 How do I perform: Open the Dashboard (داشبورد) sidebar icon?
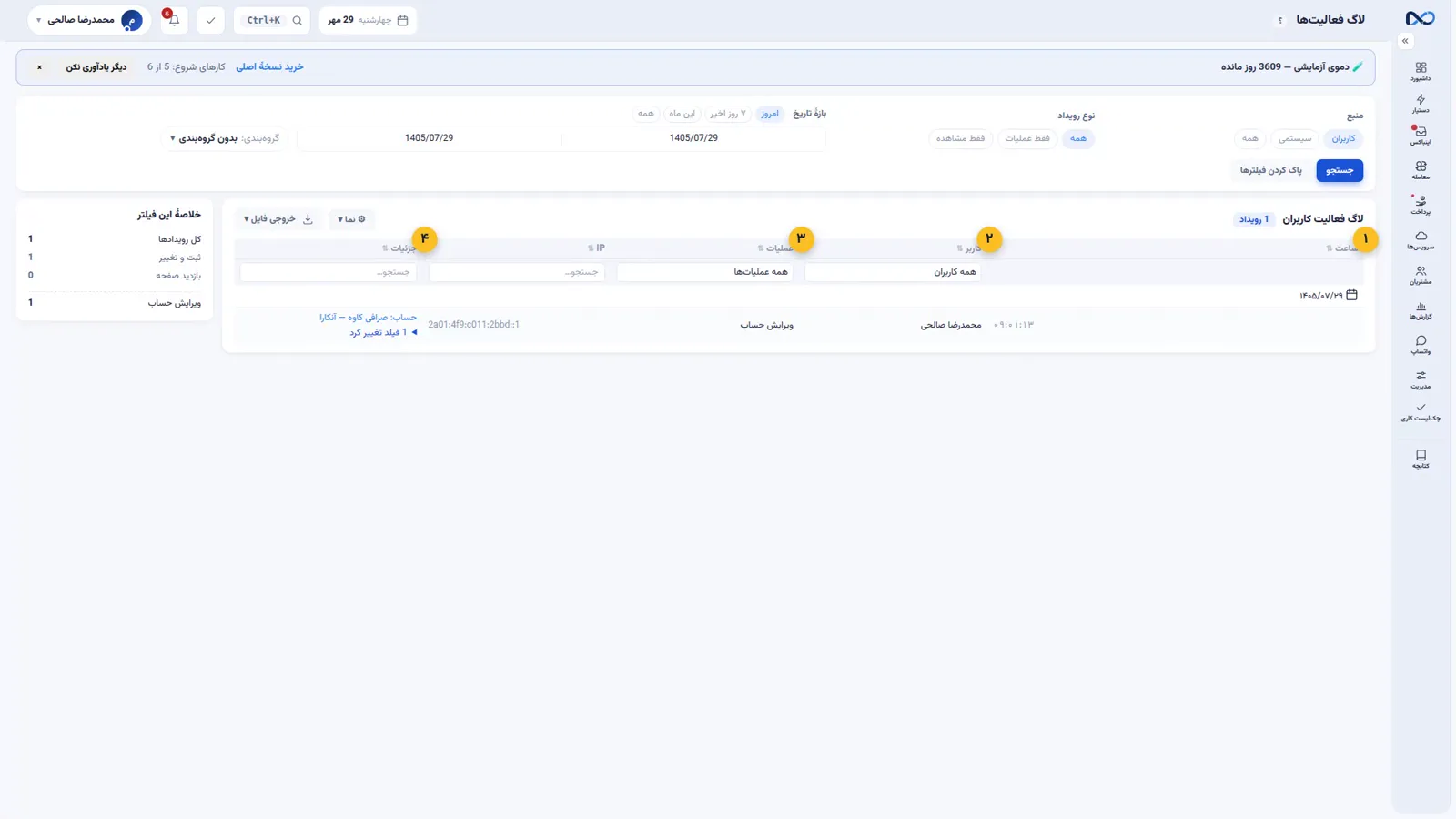(x=1421, y=72)
